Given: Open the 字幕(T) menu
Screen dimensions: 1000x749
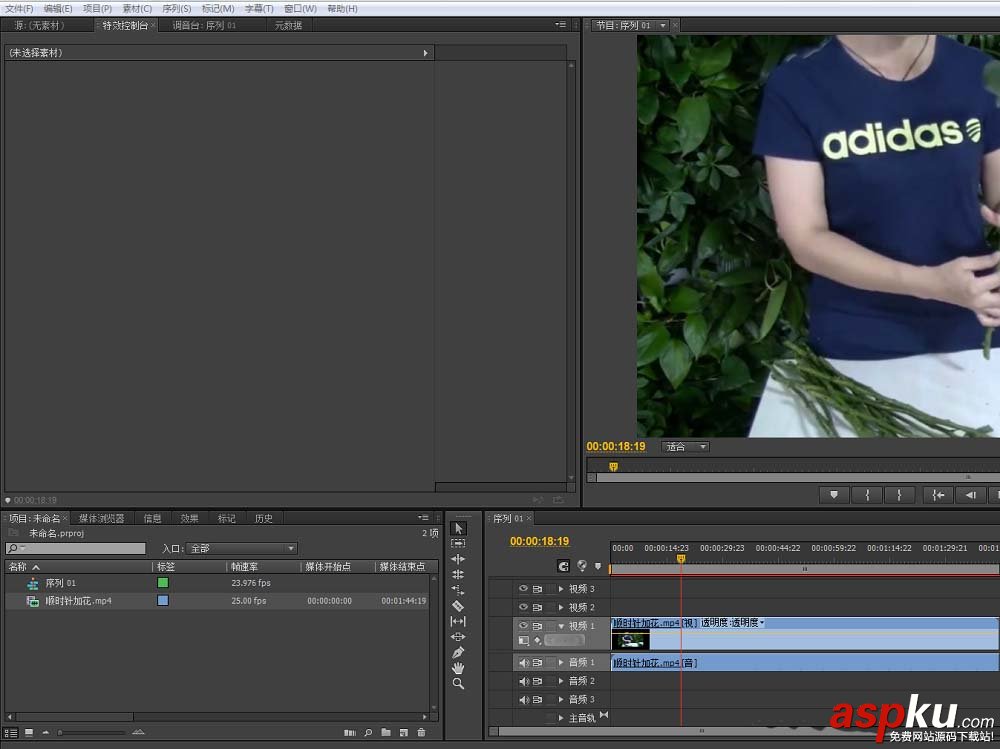Looking at the screenshot, I should pos(259,8).
